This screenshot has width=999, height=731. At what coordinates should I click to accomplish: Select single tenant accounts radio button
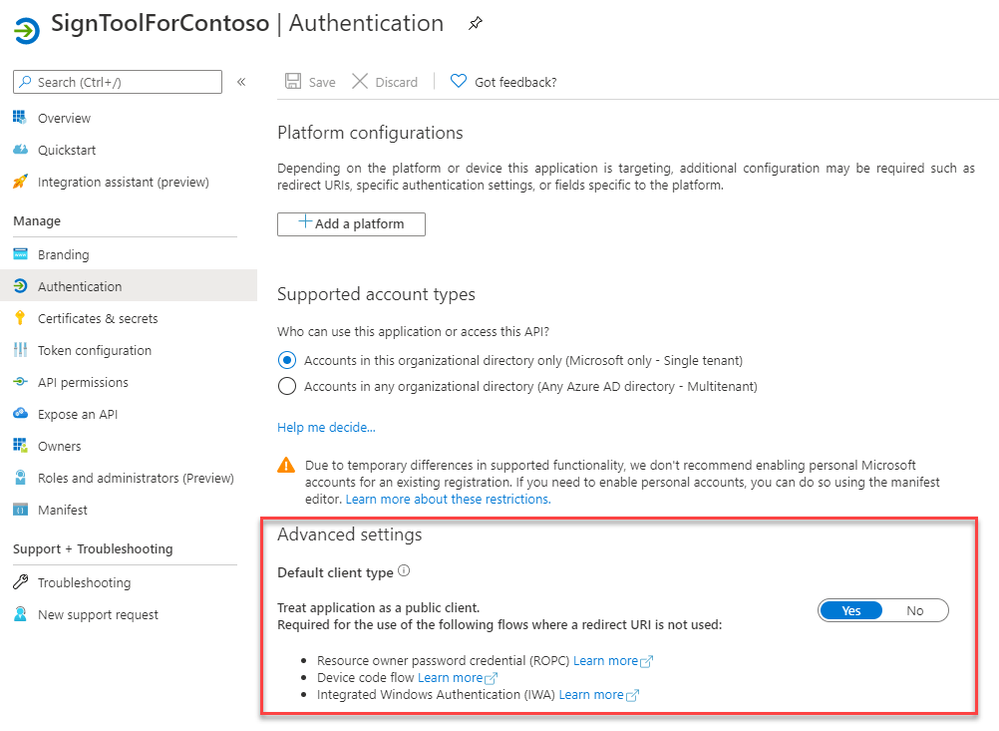coord(287,360)
